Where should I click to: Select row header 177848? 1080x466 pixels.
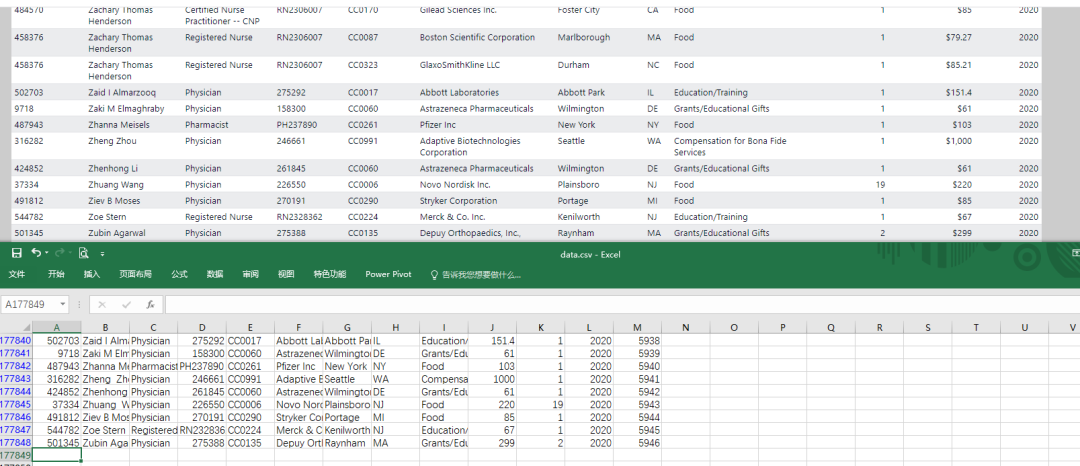[15, 443]
